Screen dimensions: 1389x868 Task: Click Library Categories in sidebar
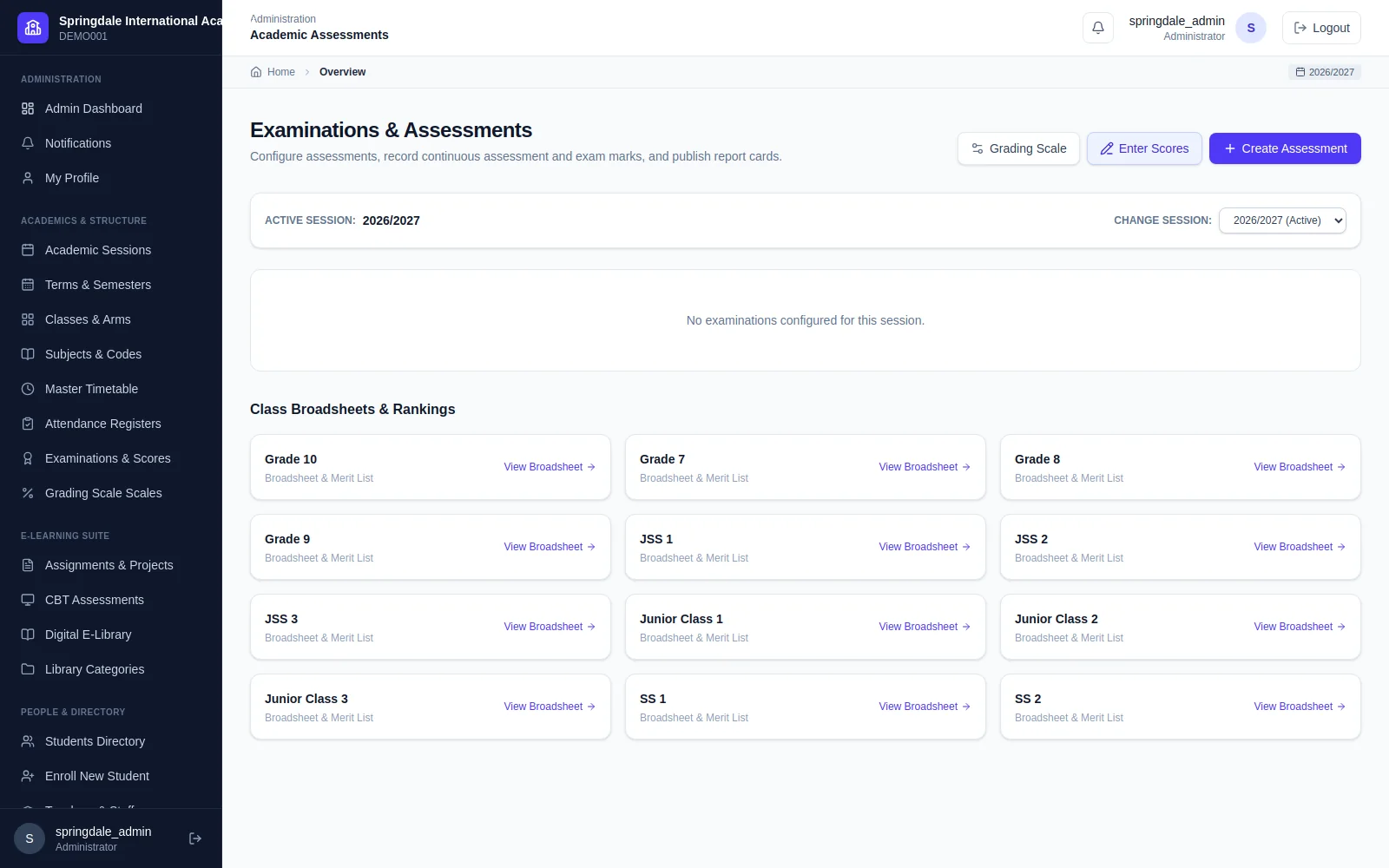click(111, 669)
